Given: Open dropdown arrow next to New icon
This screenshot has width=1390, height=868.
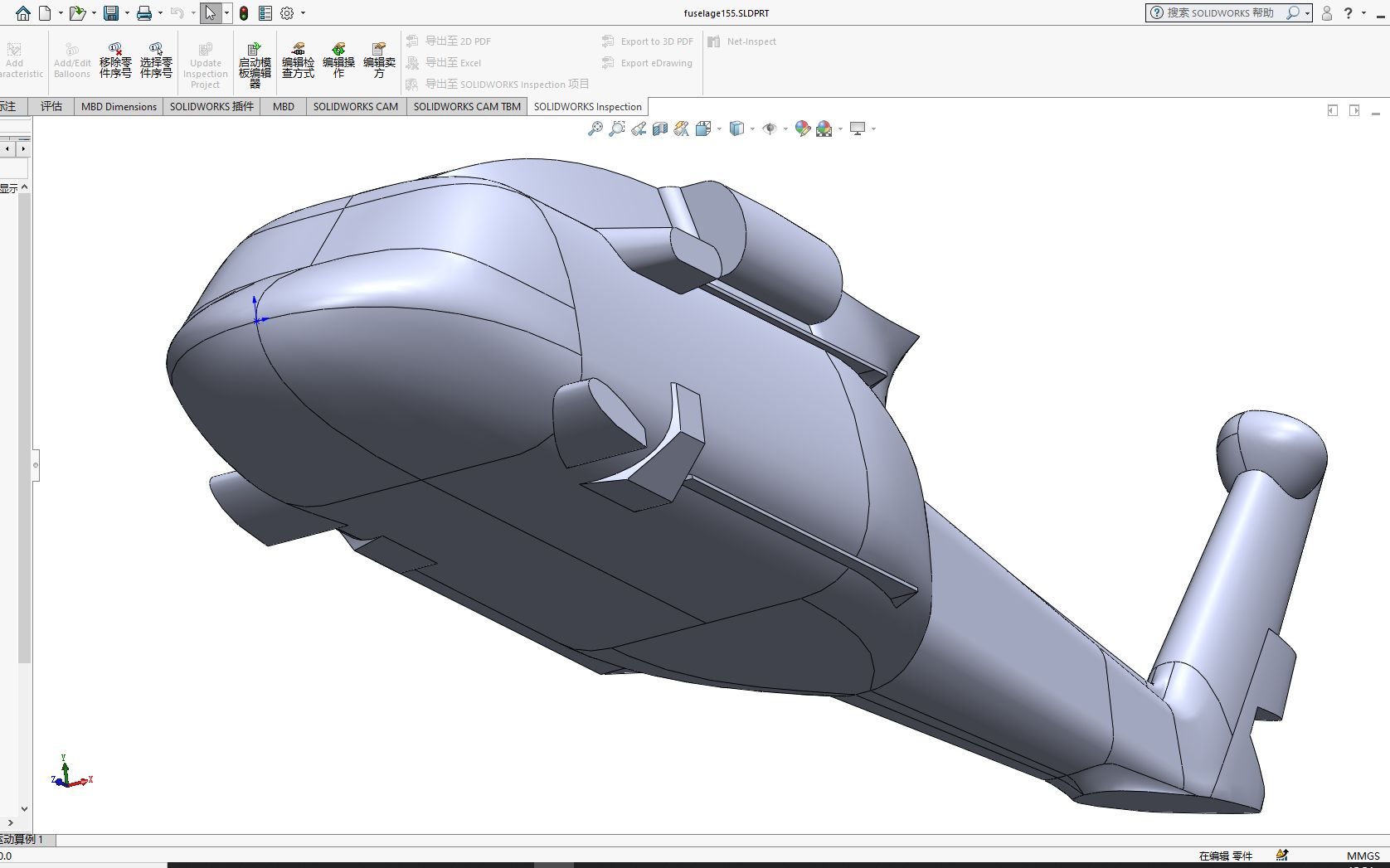Looking at the screenshot, I should coord(61,13).
